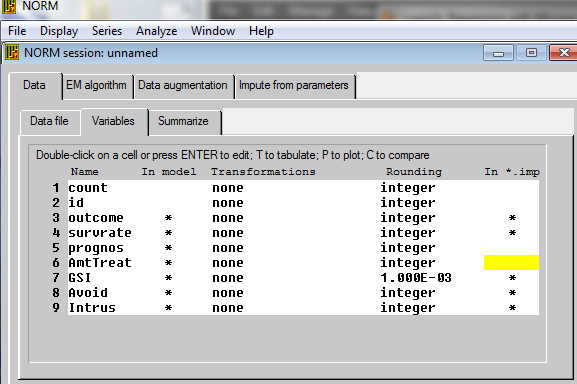Open the Series menu
Viewport: 577px width, 384px height.
pos(107,31)
